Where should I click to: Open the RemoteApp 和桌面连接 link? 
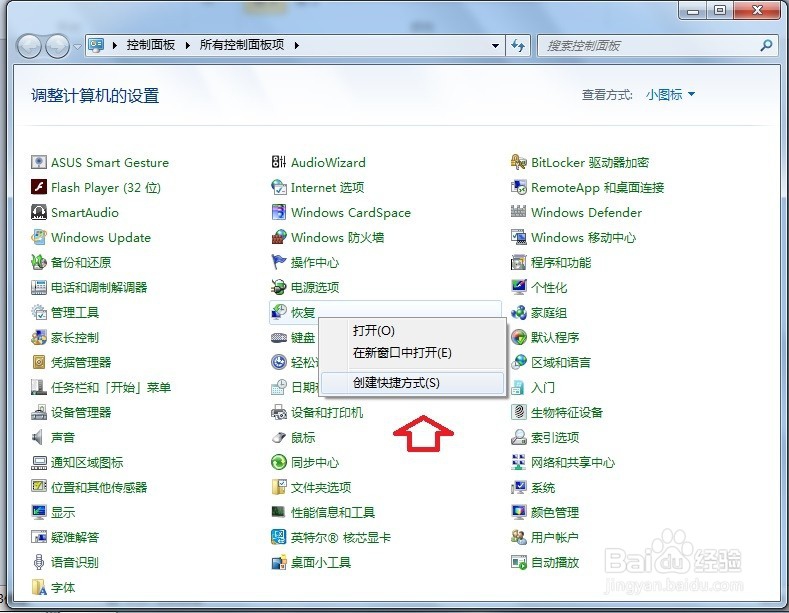click(598, 188)
